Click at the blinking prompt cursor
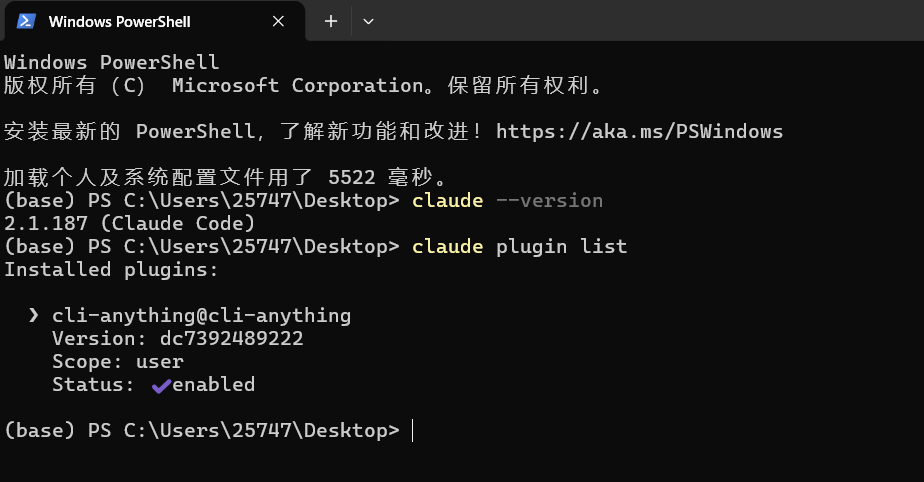The height and width of the screenshot is (482, 924). point(412,430)
